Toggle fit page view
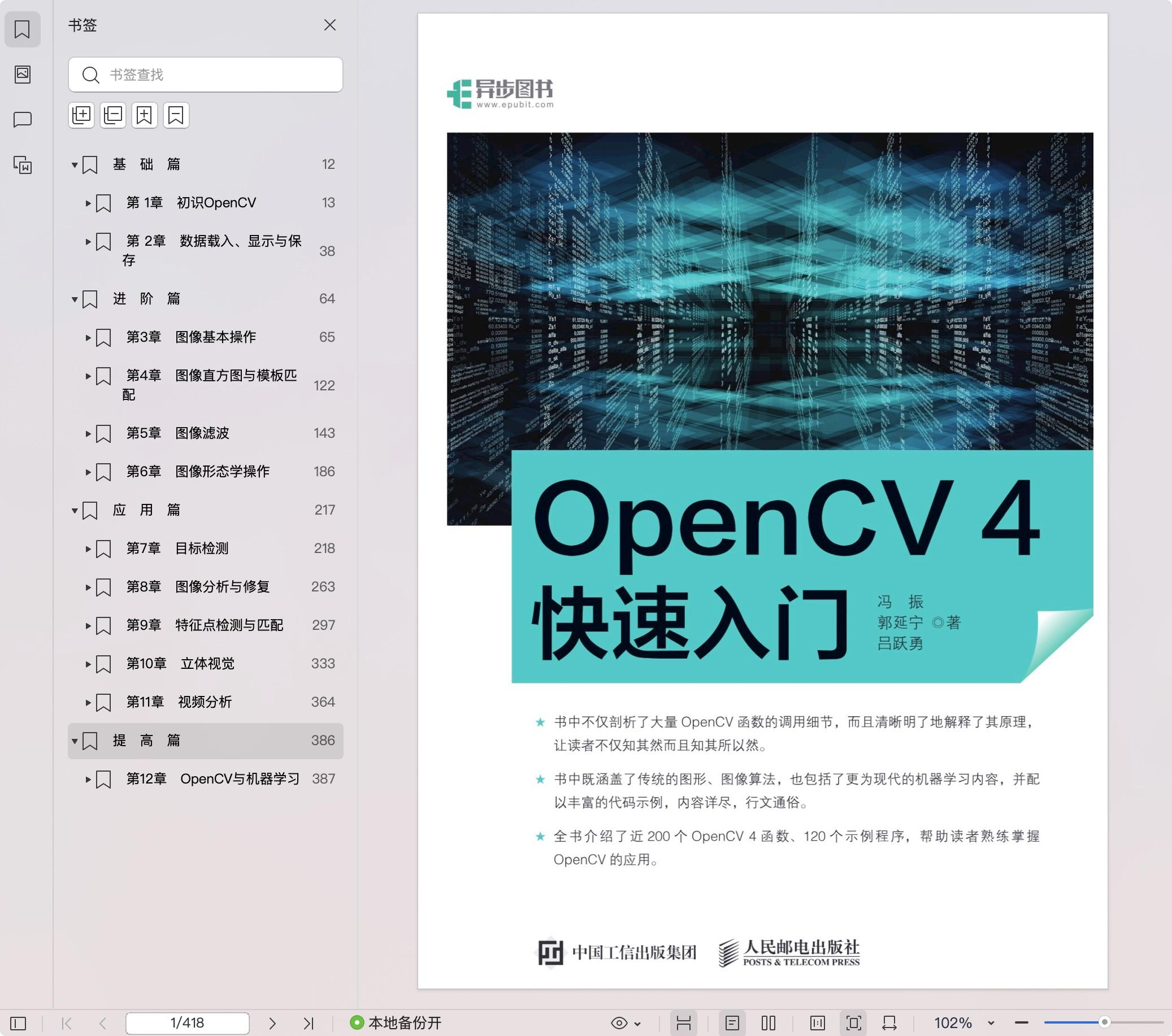1172x1036 pixels. (x=853, y=1023)
